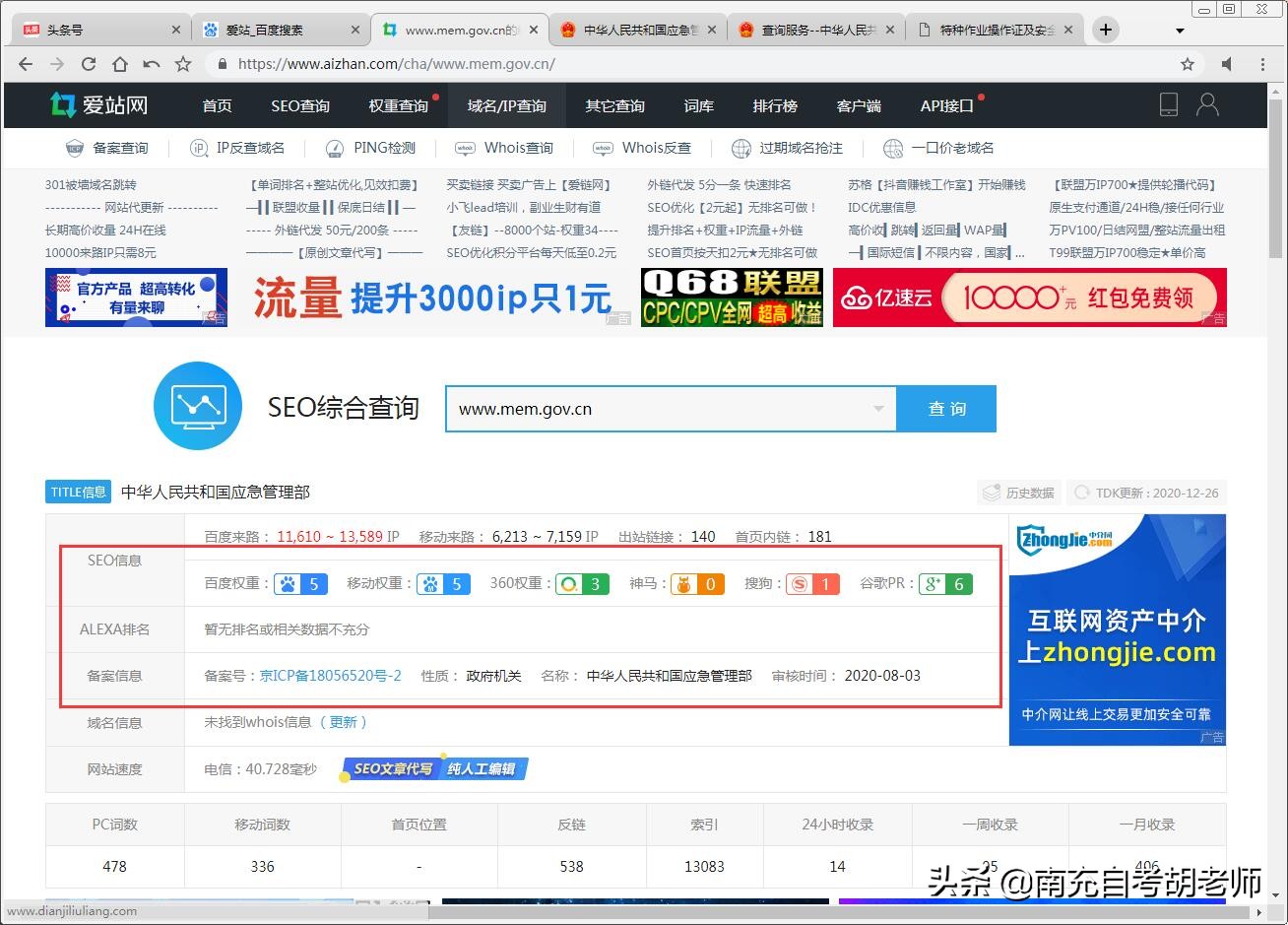Open the 亿速云 红包免费领 banner

click(1030, 297)
